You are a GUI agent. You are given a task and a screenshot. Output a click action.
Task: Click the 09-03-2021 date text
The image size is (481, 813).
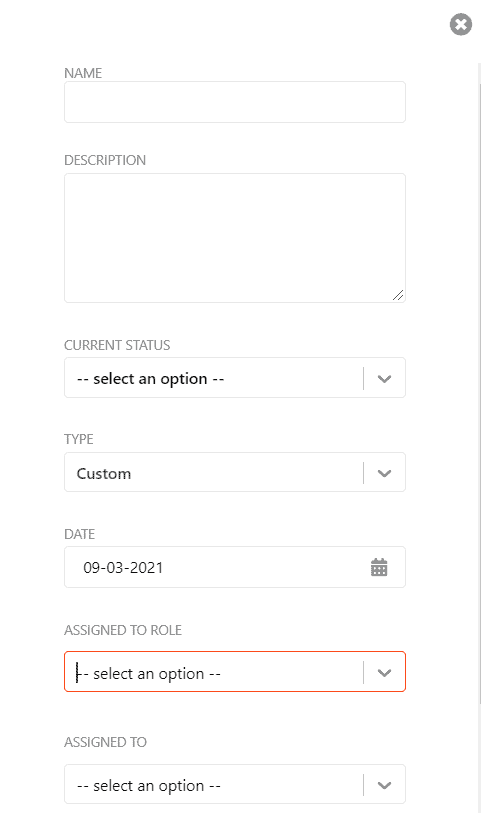point(123,568)
